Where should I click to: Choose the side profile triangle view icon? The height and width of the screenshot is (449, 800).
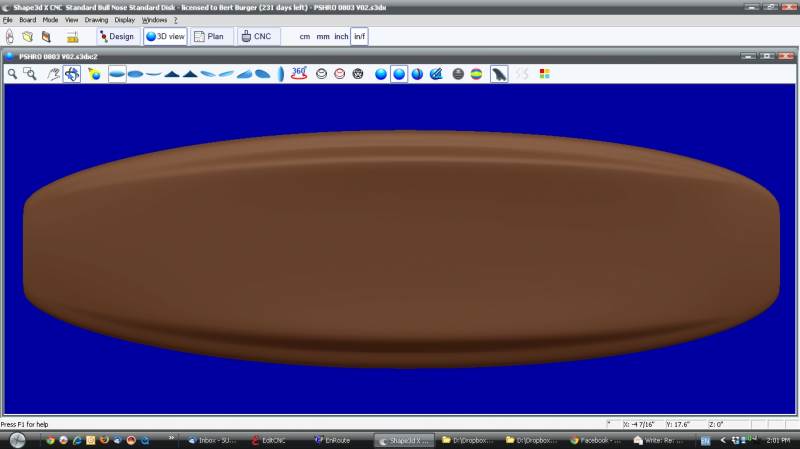(x=171, y=74)
